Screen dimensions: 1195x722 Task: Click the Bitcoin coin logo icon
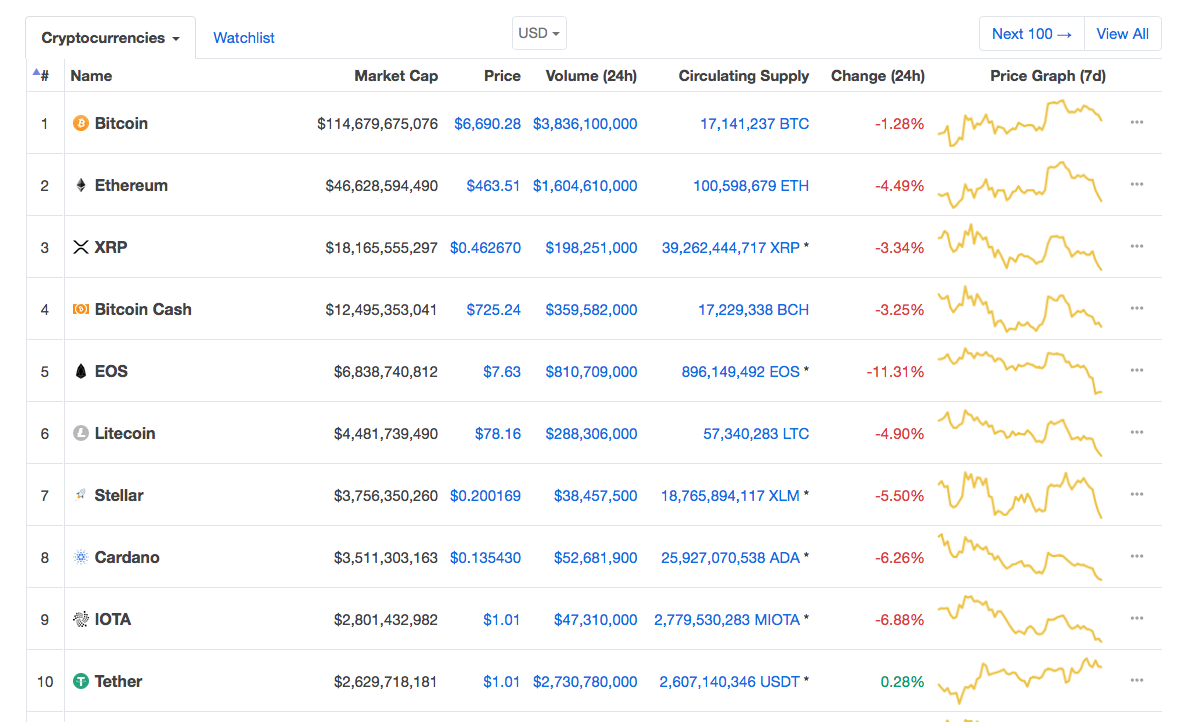[x=81, y=124]
